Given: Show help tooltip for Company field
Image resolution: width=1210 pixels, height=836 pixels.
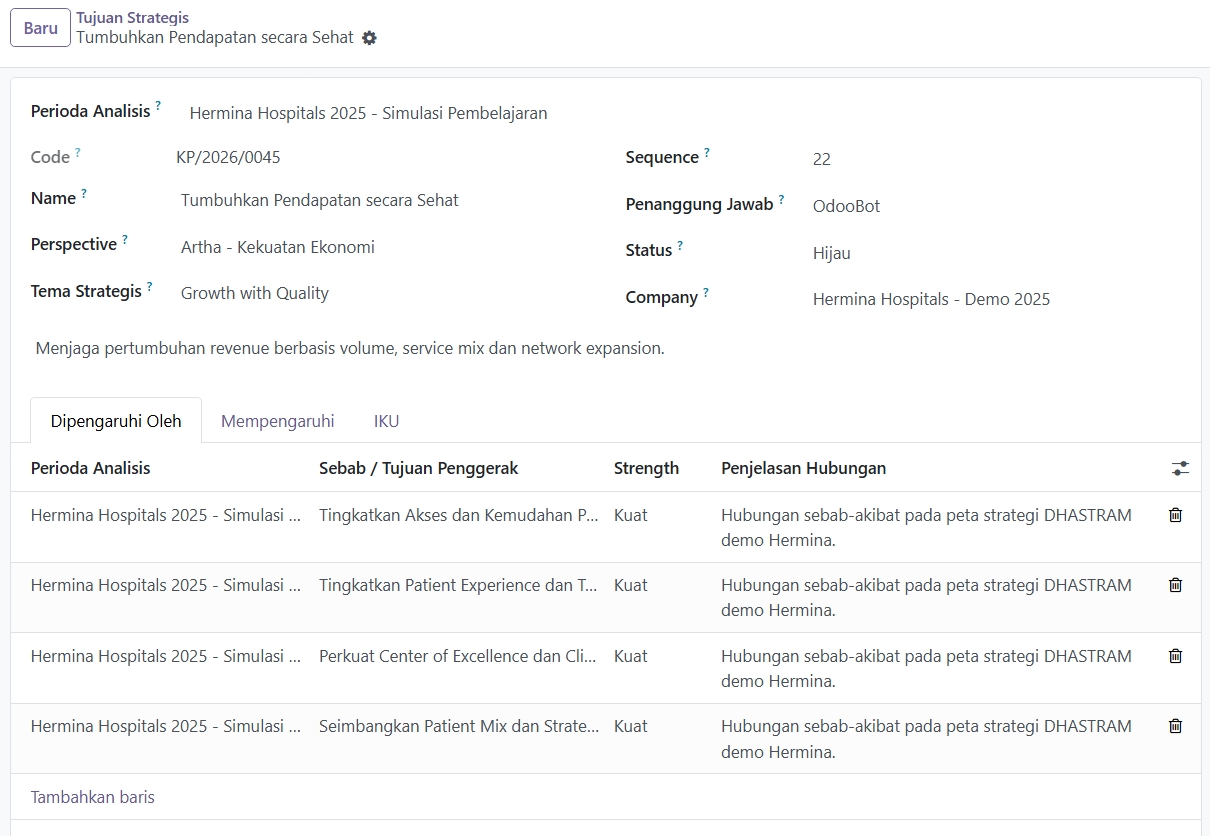Looking at the screenshot, I should (x=706, y=292).
